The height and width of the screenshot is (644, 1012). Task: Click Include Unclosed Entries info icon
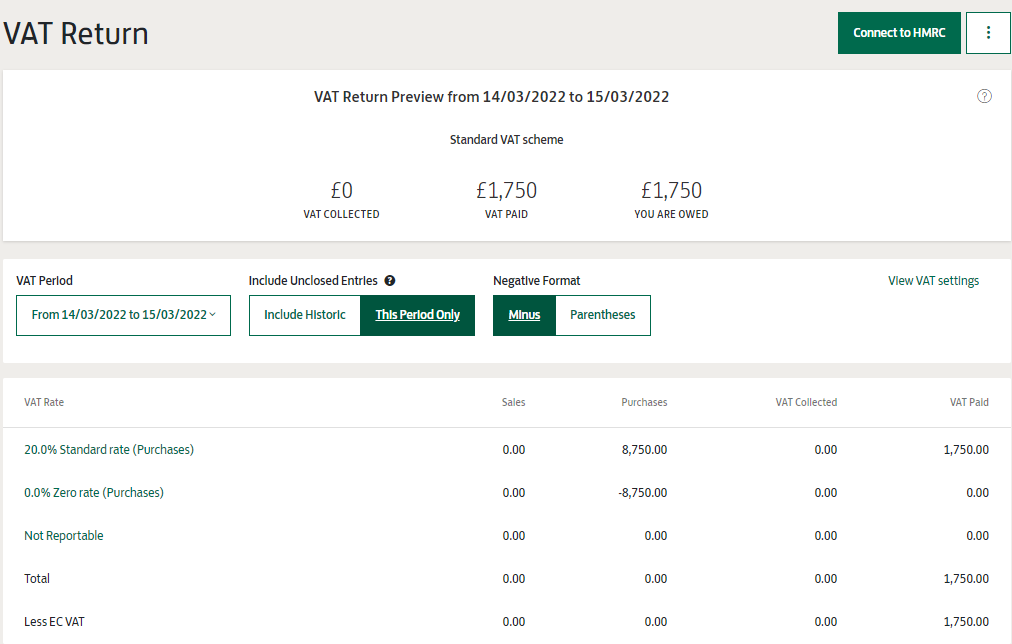[x=390, y=281]
